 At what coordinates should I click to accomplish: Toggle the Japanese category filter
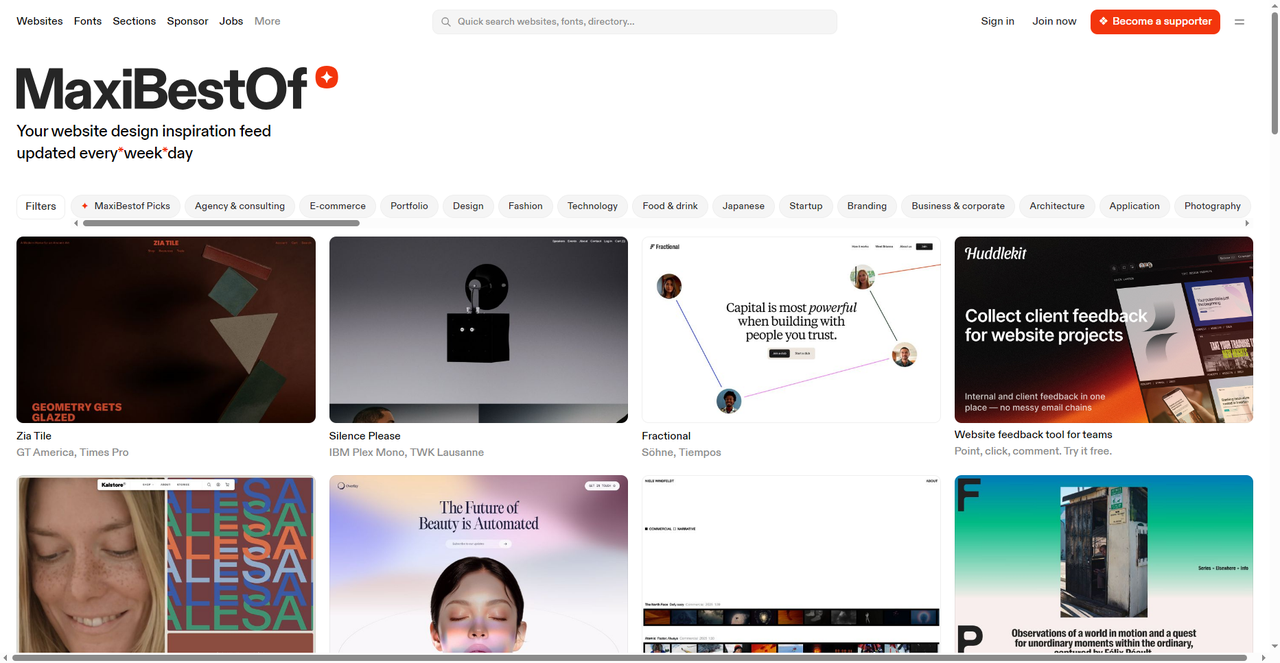[x=743, y=206]
